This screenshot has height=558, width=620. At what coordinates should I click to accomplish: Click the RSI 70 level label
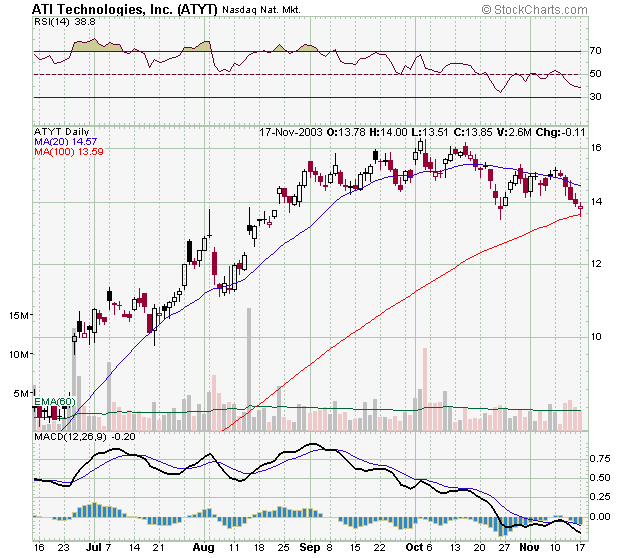tap(595, 51)
